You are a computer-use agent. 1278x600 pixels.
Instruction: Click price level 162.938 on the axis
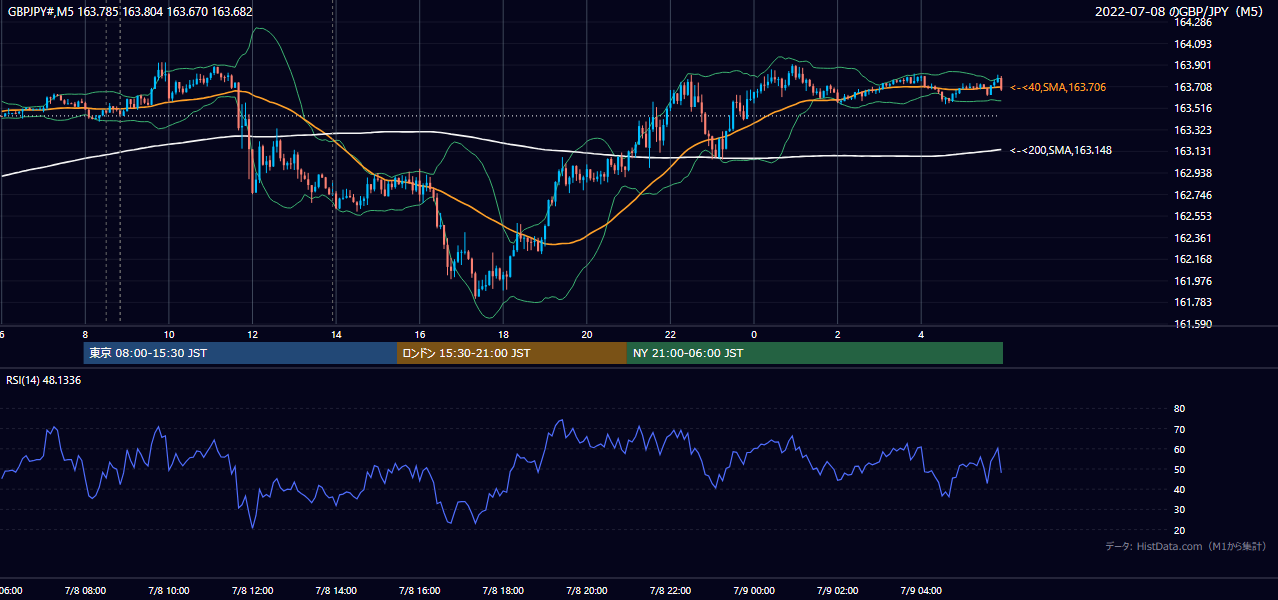click(1192, 173)
